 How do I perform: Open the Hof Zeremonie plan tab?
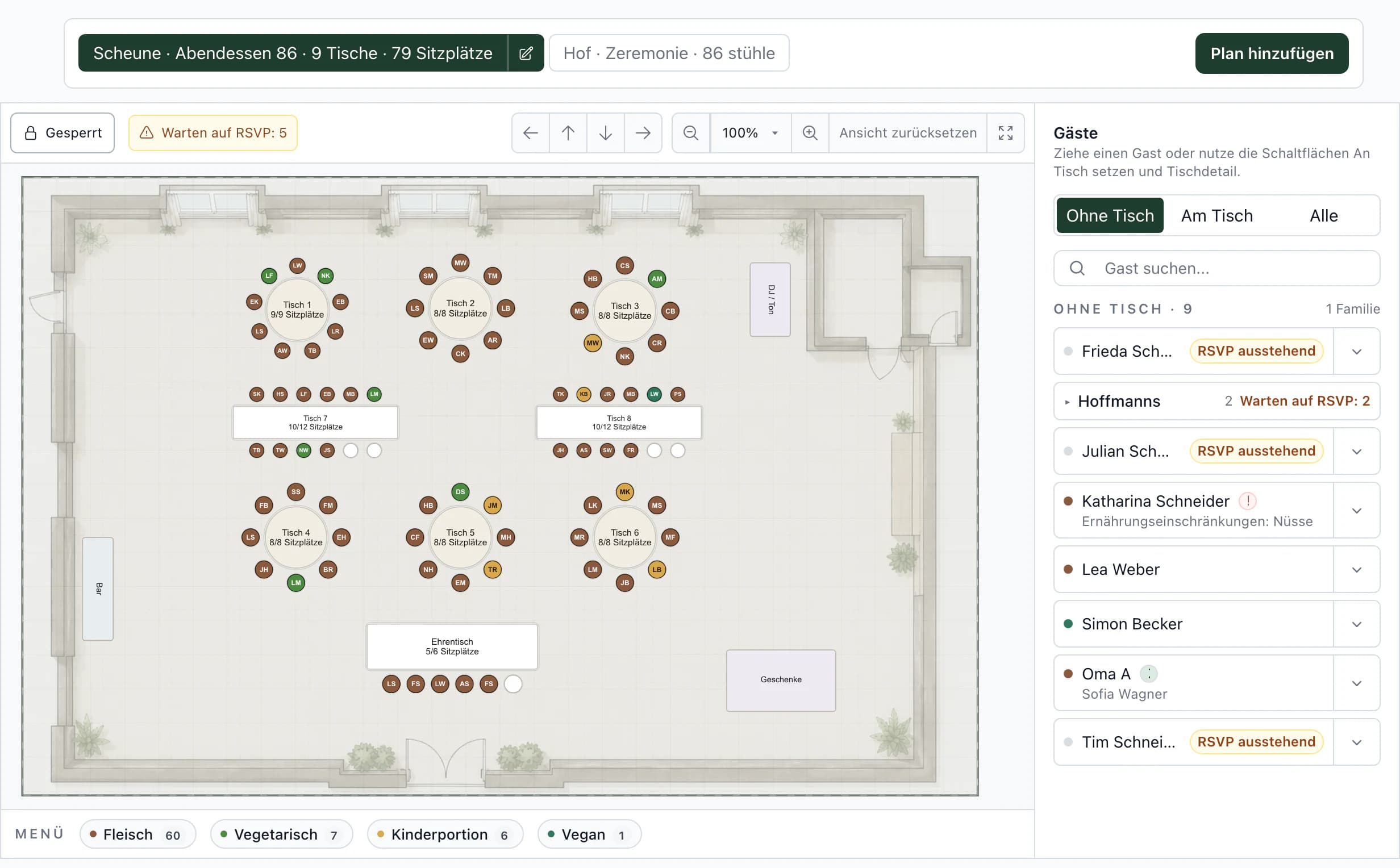click(x=669, y=53)
